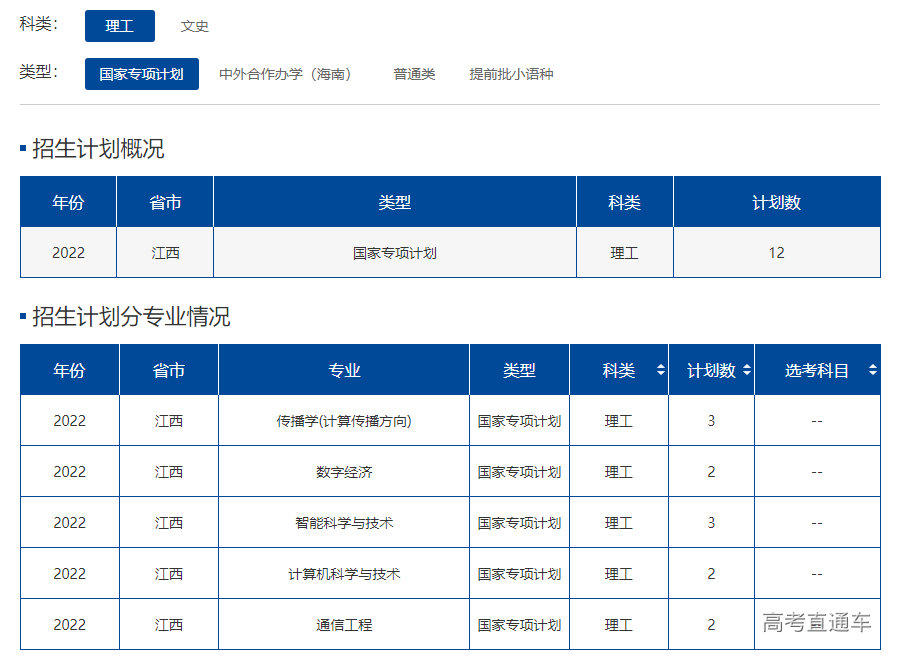Click the 2022 year cell in overview table
This screenshot has width=900, height=662.
click(67, 253)
